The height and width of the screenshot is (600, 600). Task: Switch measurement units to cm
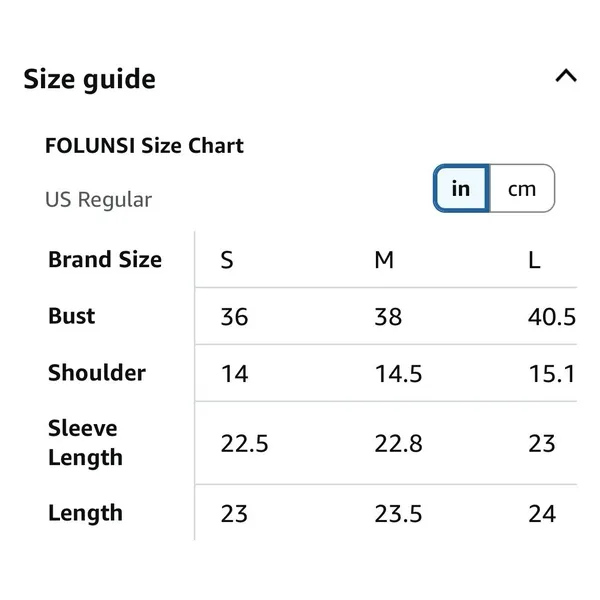click(x=522, y=188)
